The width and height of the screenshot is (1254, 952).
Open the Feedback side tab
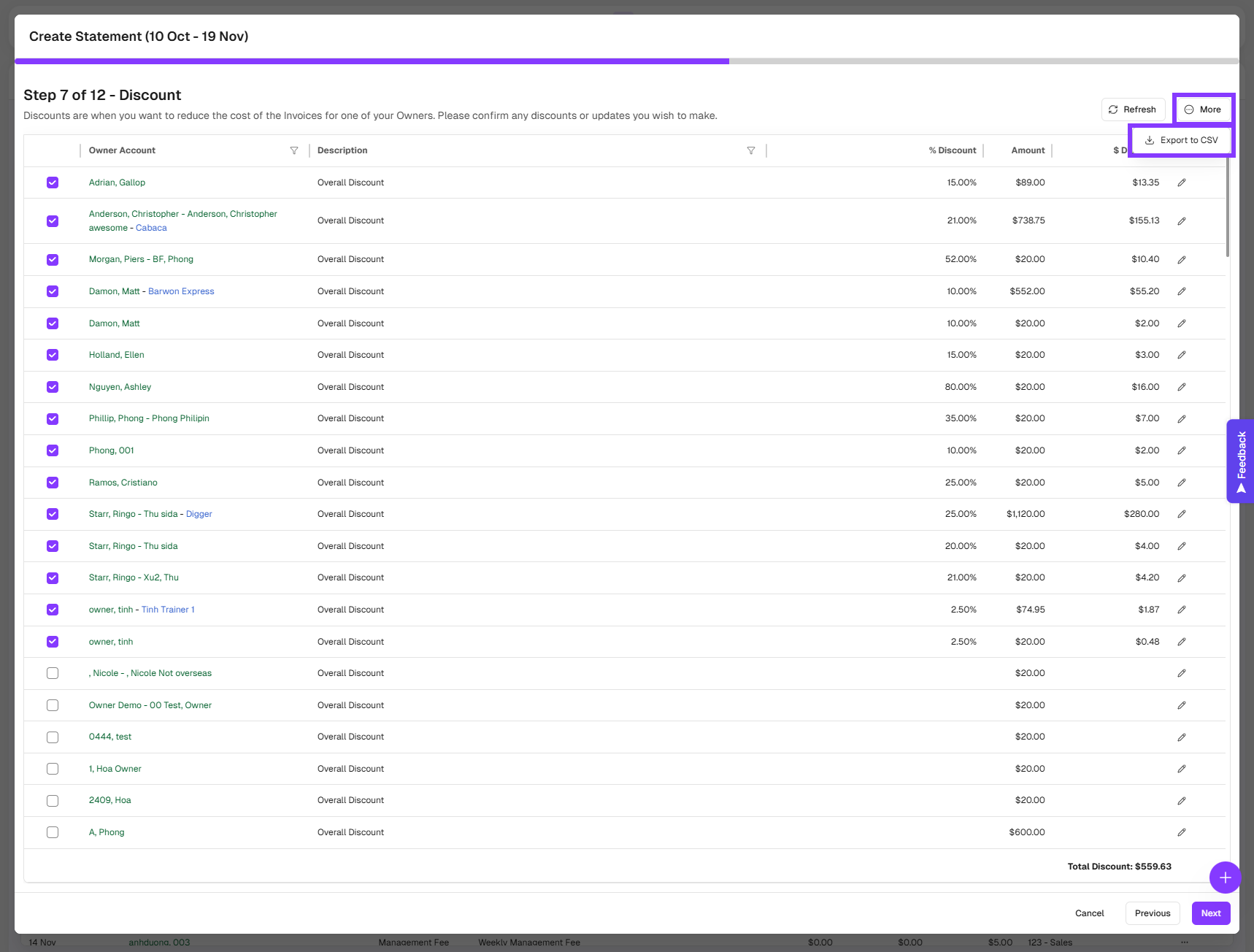[x=1240, y=461]
